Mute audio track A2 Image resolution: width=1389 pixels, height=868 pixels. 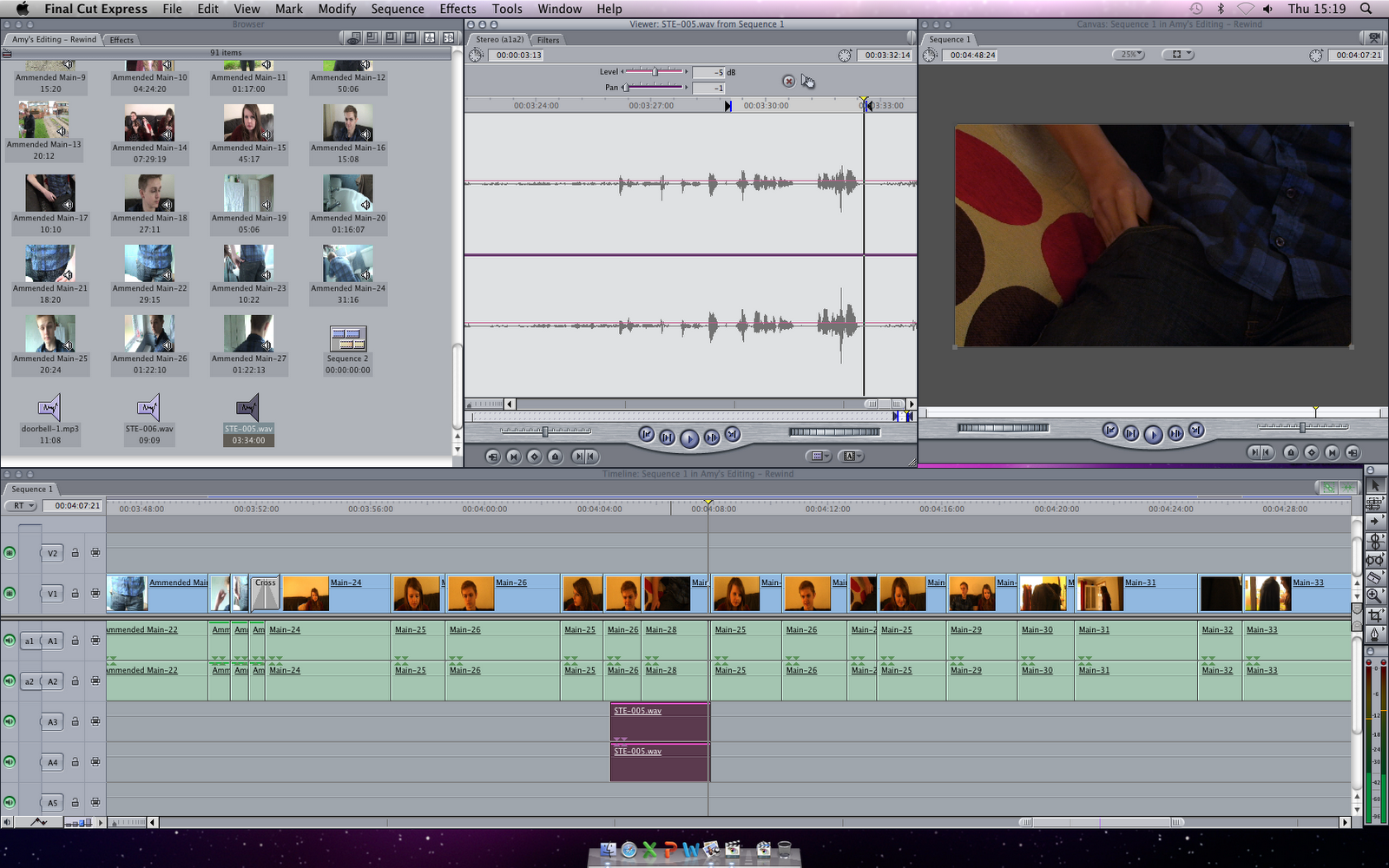10,681
